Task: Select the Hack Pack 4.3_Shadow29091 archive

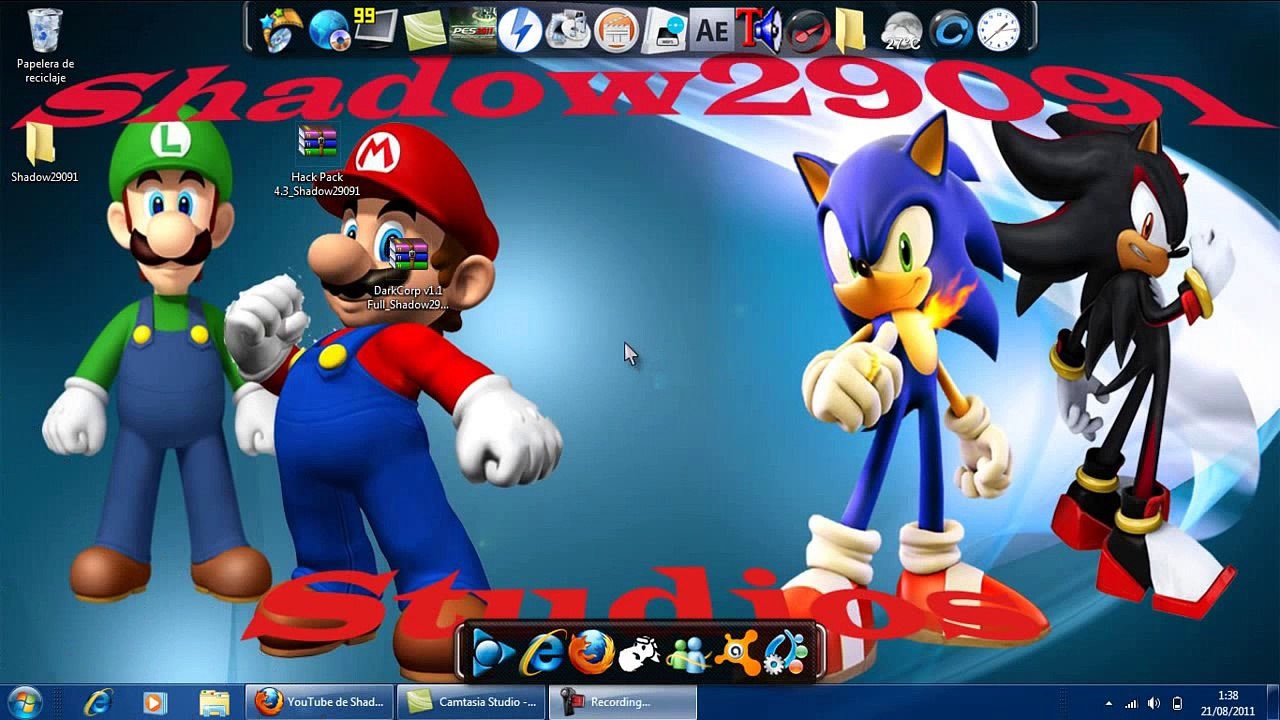Action: point(317,161)
